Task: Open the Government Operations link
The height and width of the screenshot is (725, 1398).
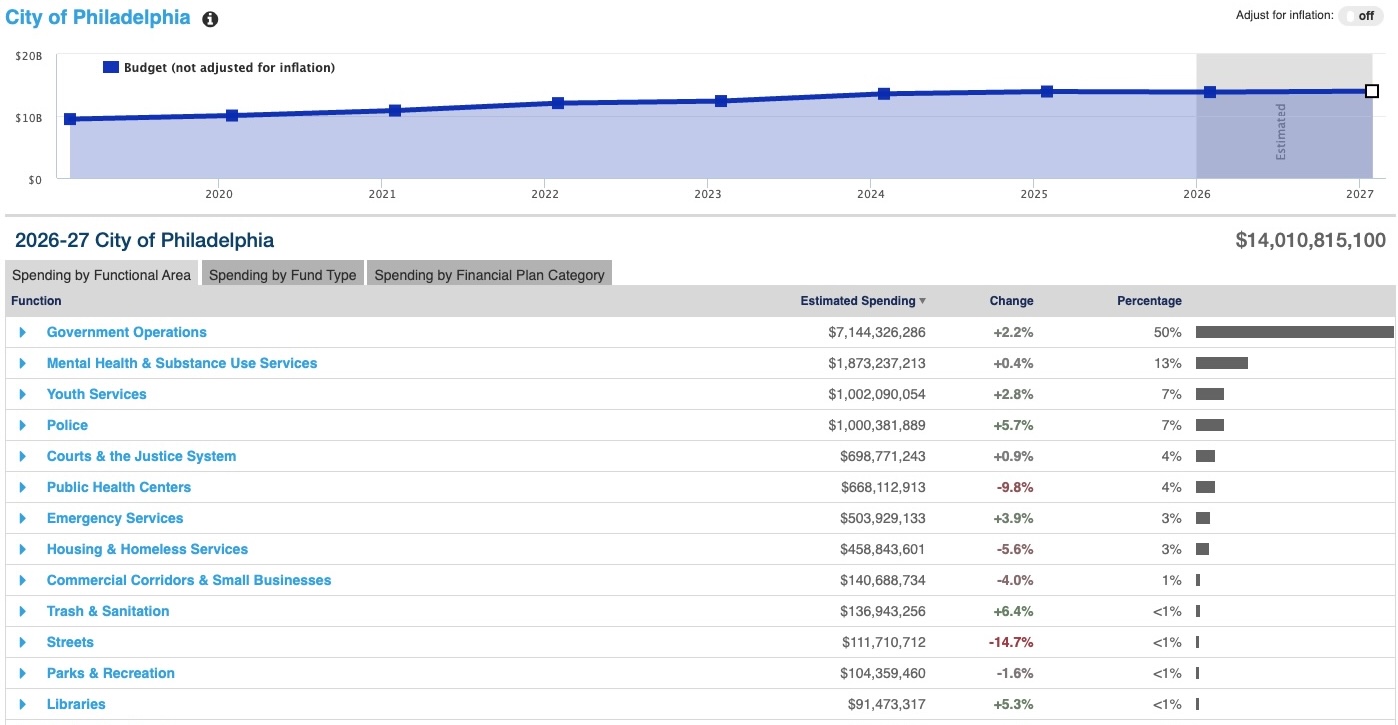Action: point(127,332)
